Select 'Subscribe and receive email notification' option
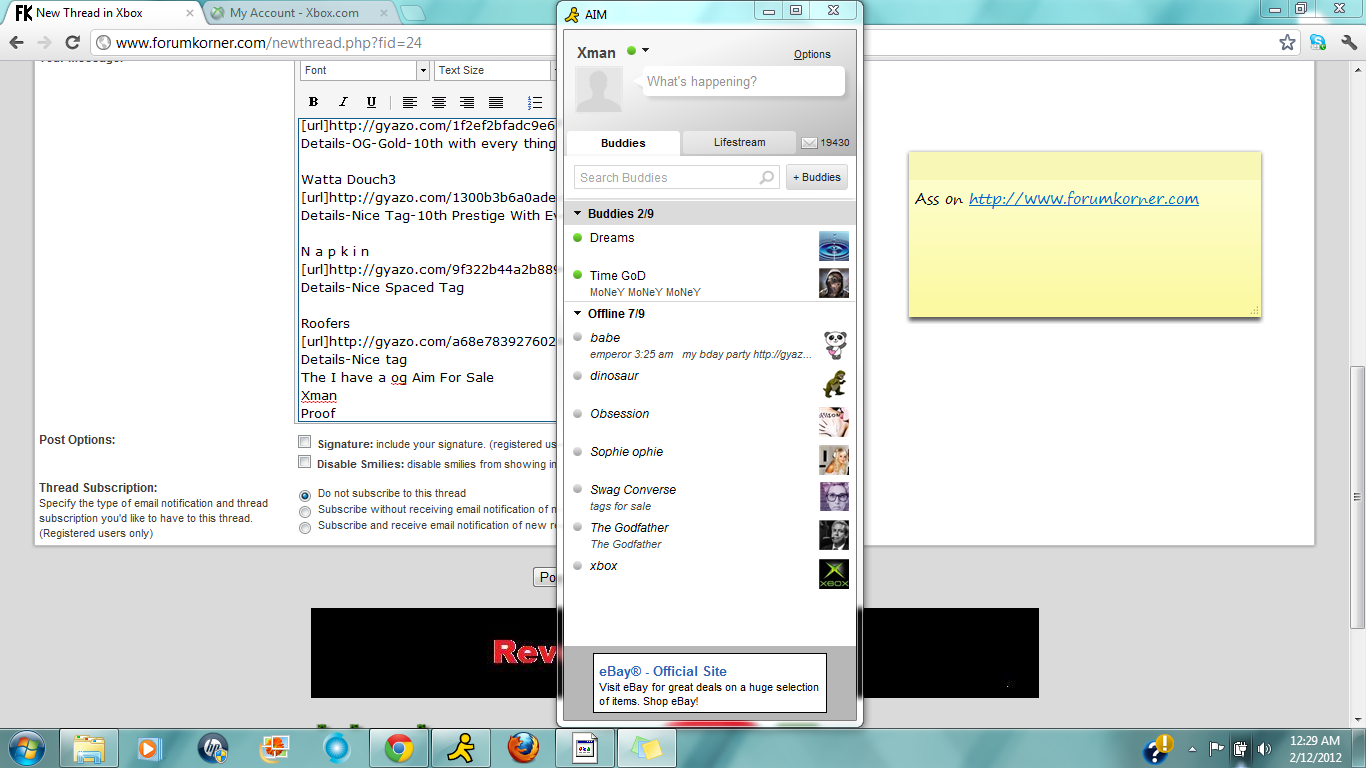 305,527
